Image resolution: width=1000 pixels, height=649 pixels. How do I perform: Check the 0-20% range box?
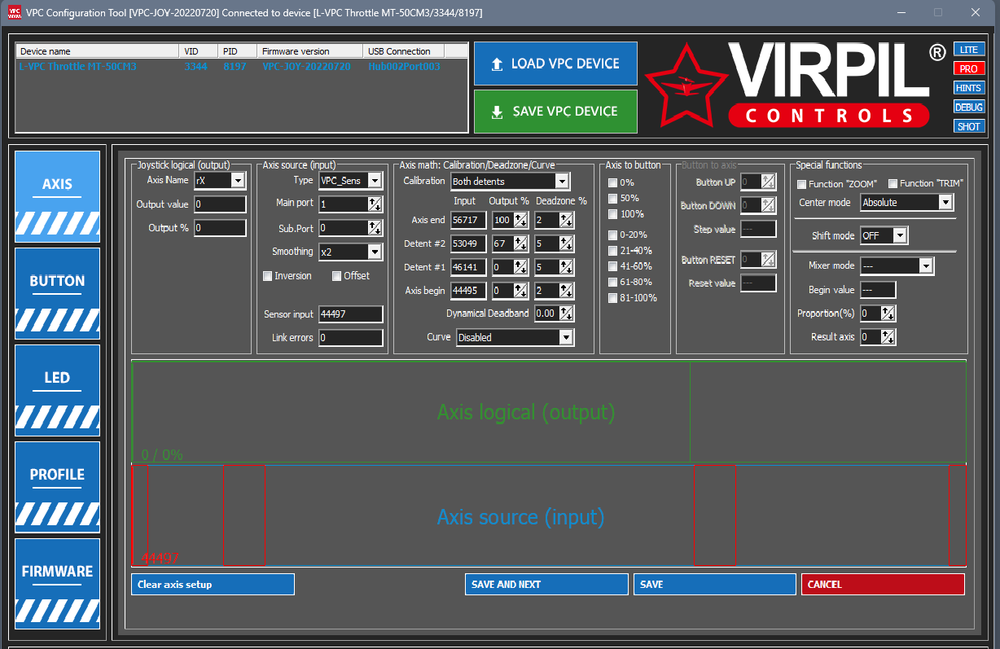point(613,235)
